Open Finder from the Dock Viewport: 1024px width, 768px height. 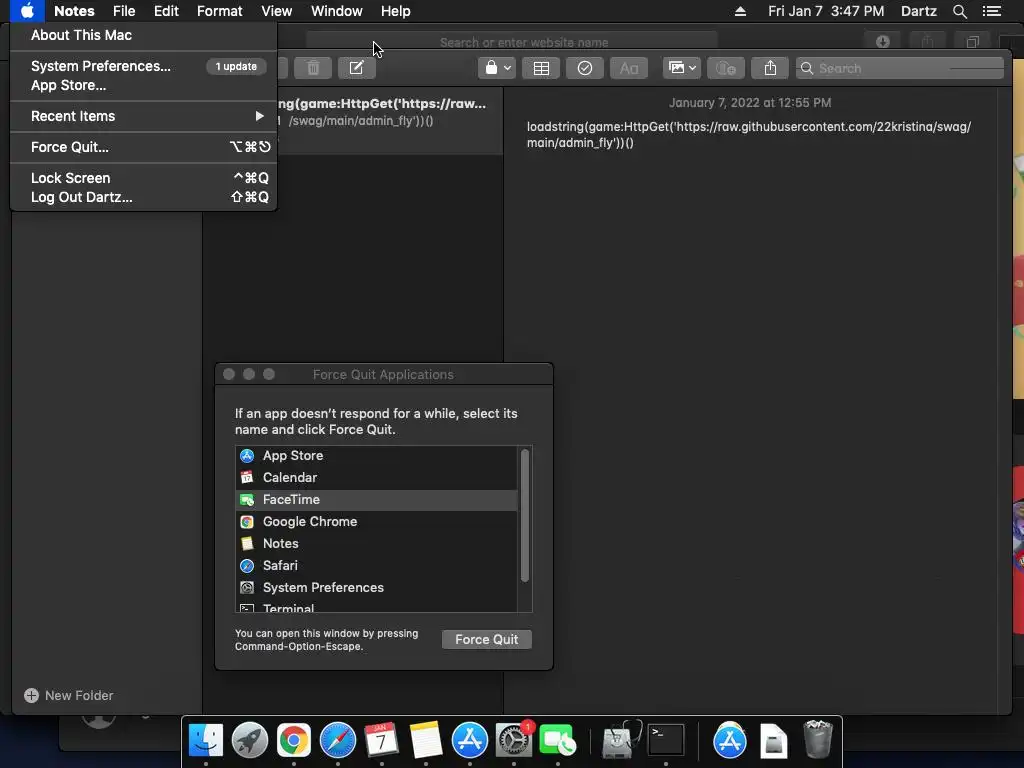click(x=206, y=741)
